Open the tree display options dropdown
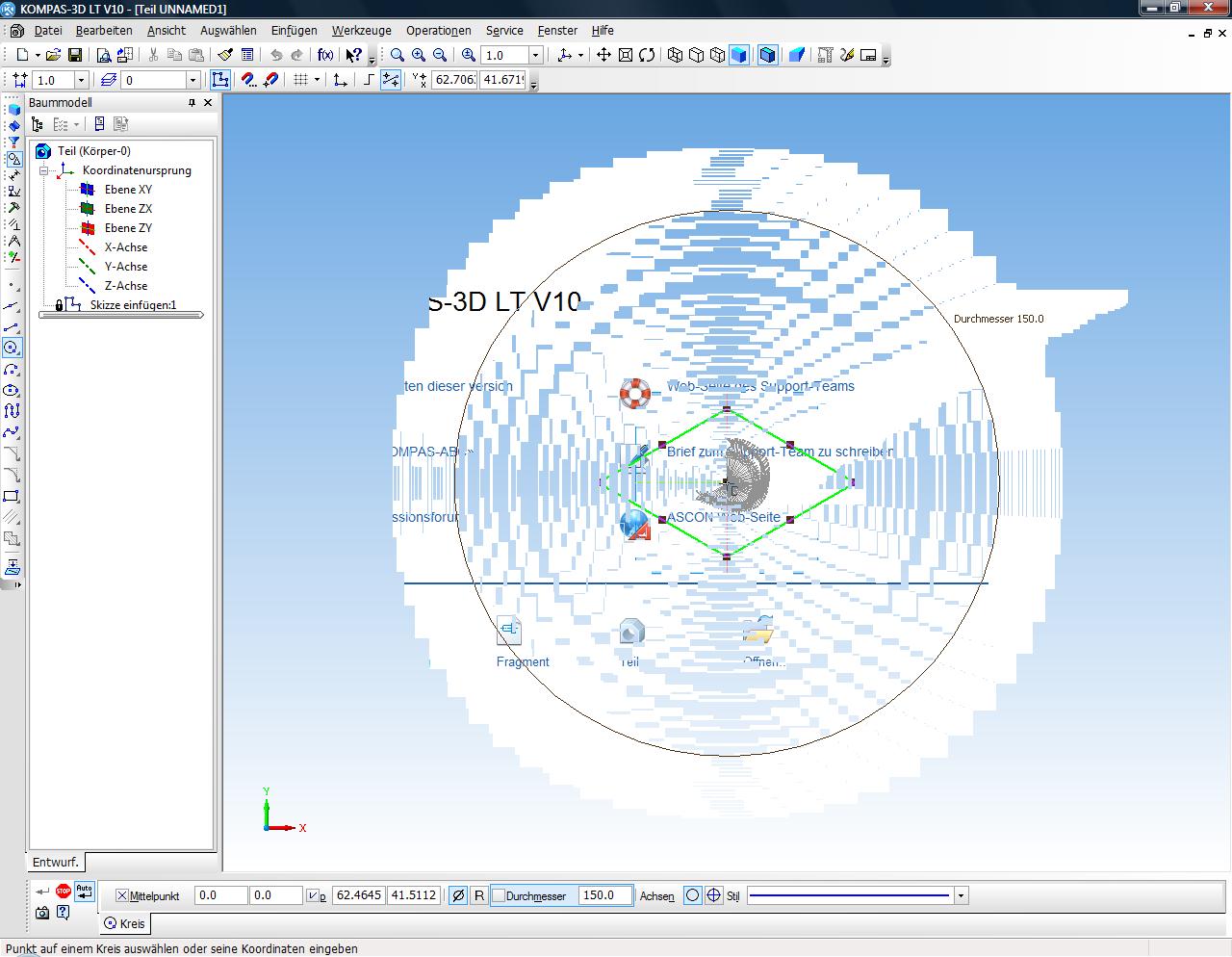 [75, 124]
